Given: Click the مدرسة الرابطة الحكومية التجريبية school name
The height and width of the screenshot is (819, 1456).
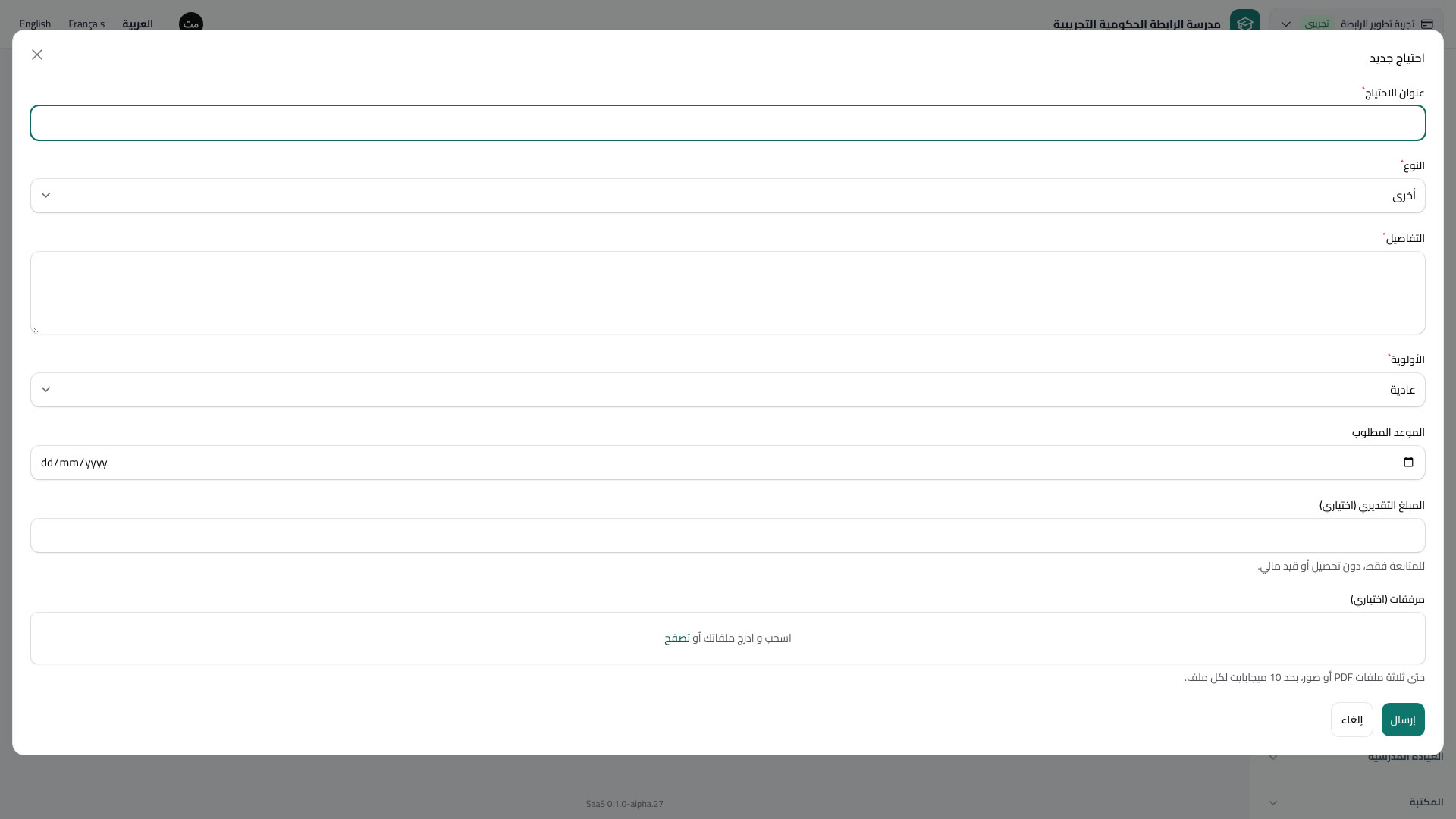Looking at the screenshot, I should pyautogui.click(x=1137, y=24).
